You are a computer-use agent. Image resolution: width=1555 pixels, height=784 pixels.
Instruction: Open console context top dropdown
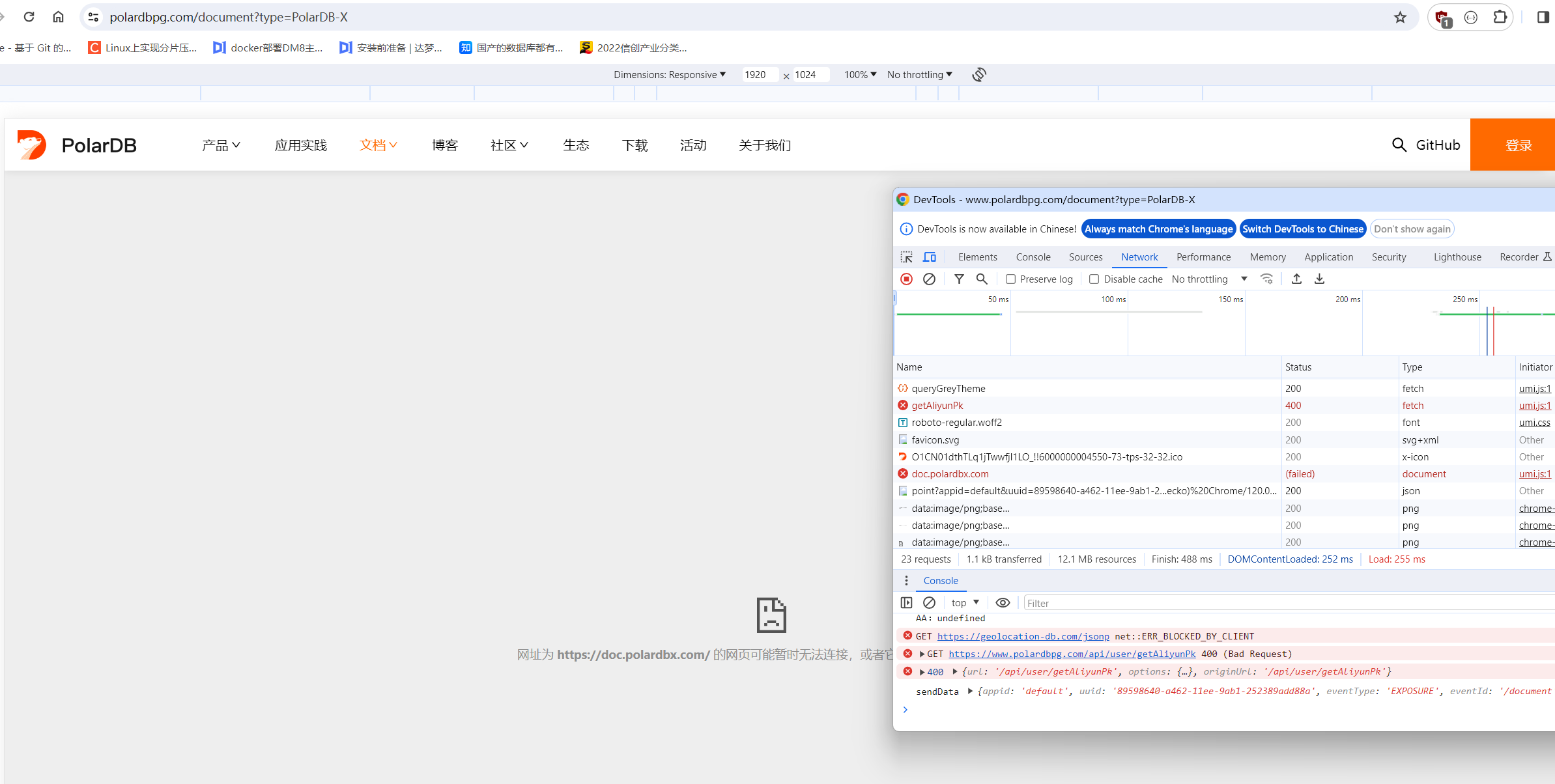965,603
